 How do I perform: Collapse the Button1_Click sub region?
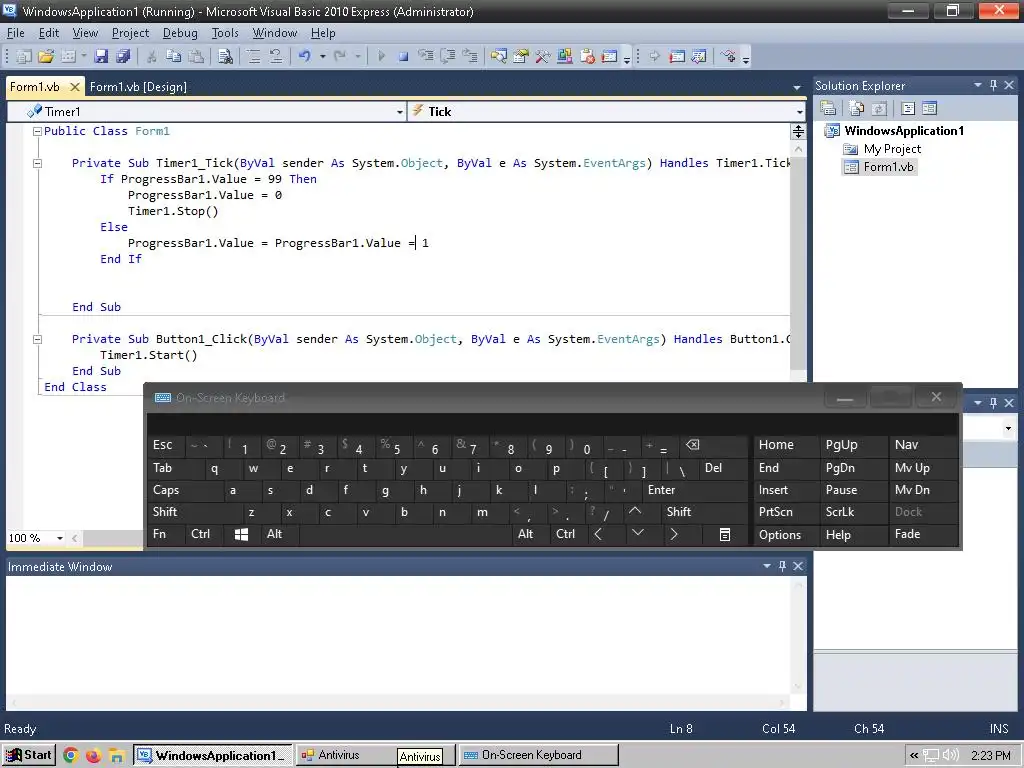coord(37,340)
